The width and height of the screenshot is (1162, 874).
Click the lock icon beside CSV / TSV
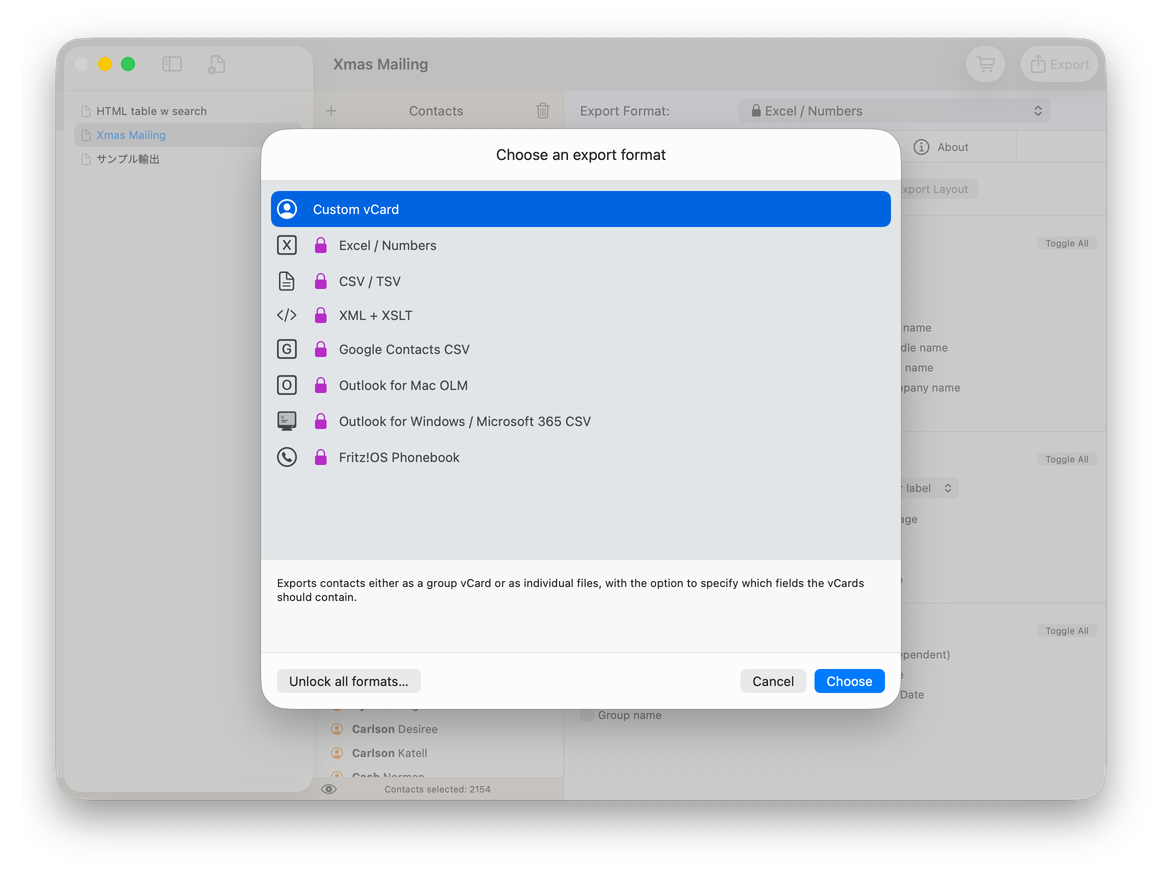pos(321,281)
